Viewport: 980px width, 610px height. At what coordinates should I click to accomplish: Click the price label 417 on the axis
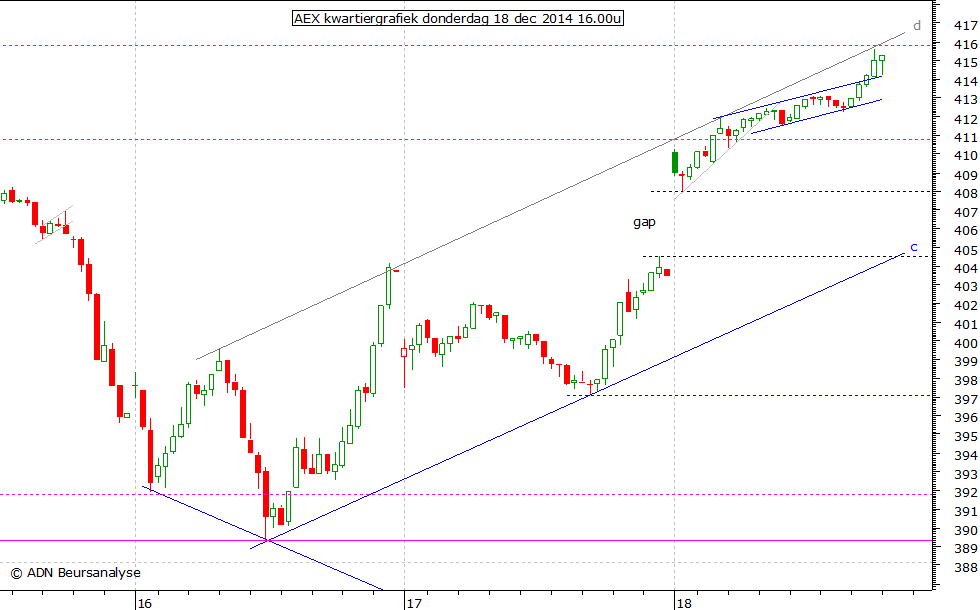coord(966,26)
